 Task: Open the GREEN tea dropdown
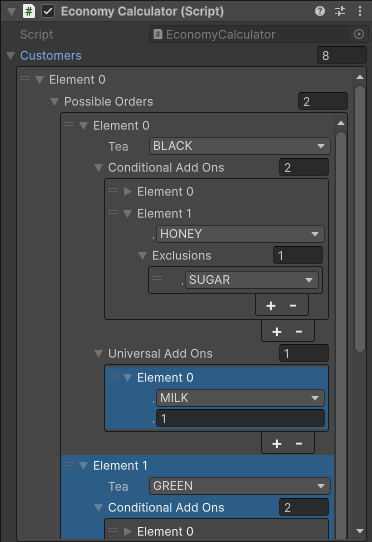[240, 486]
